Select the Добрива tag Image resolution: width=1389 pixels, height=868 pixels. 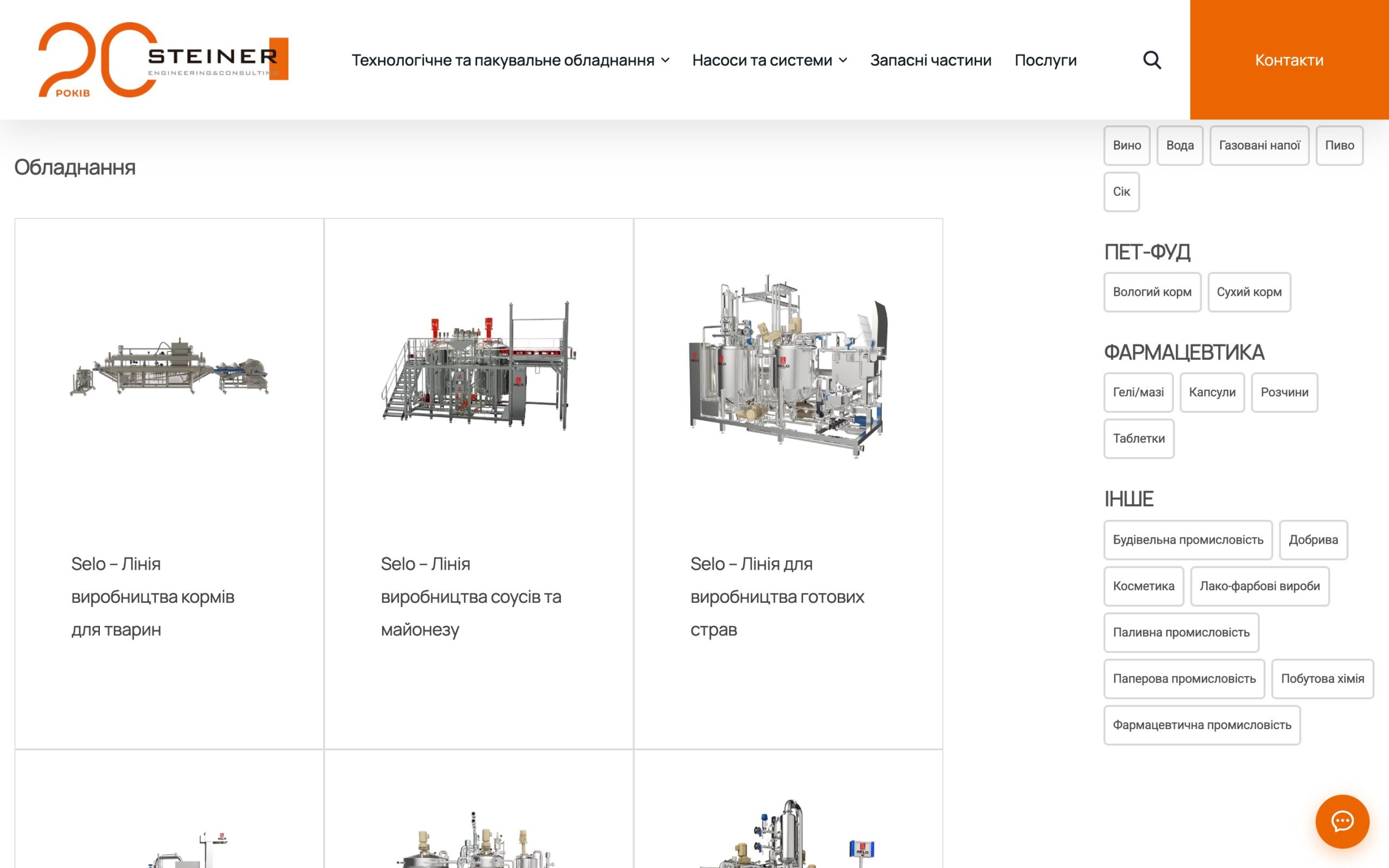point(1313,540)
